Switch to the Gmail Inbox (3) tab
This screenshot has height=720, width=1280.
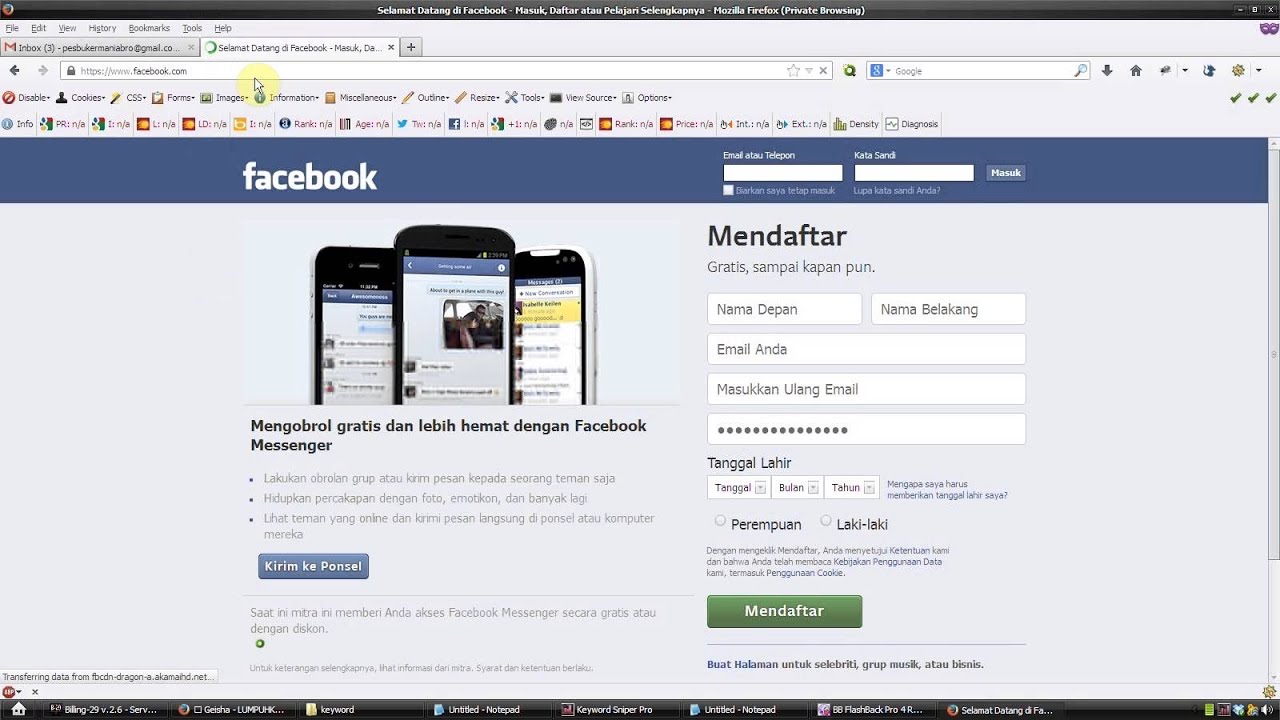click(x=100, y=47)
